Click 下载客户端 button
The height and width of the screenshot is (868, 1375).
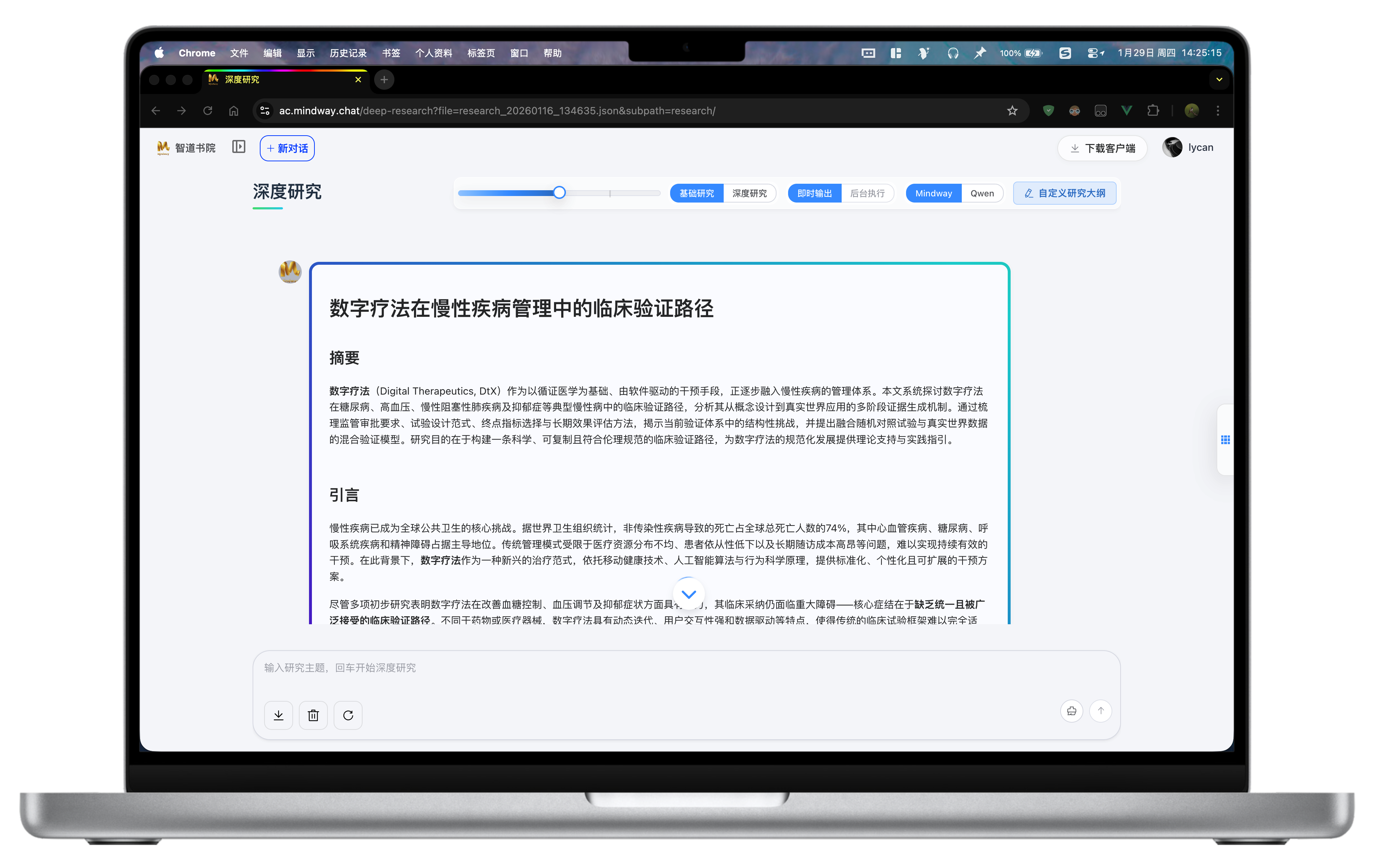(1102, 148)
